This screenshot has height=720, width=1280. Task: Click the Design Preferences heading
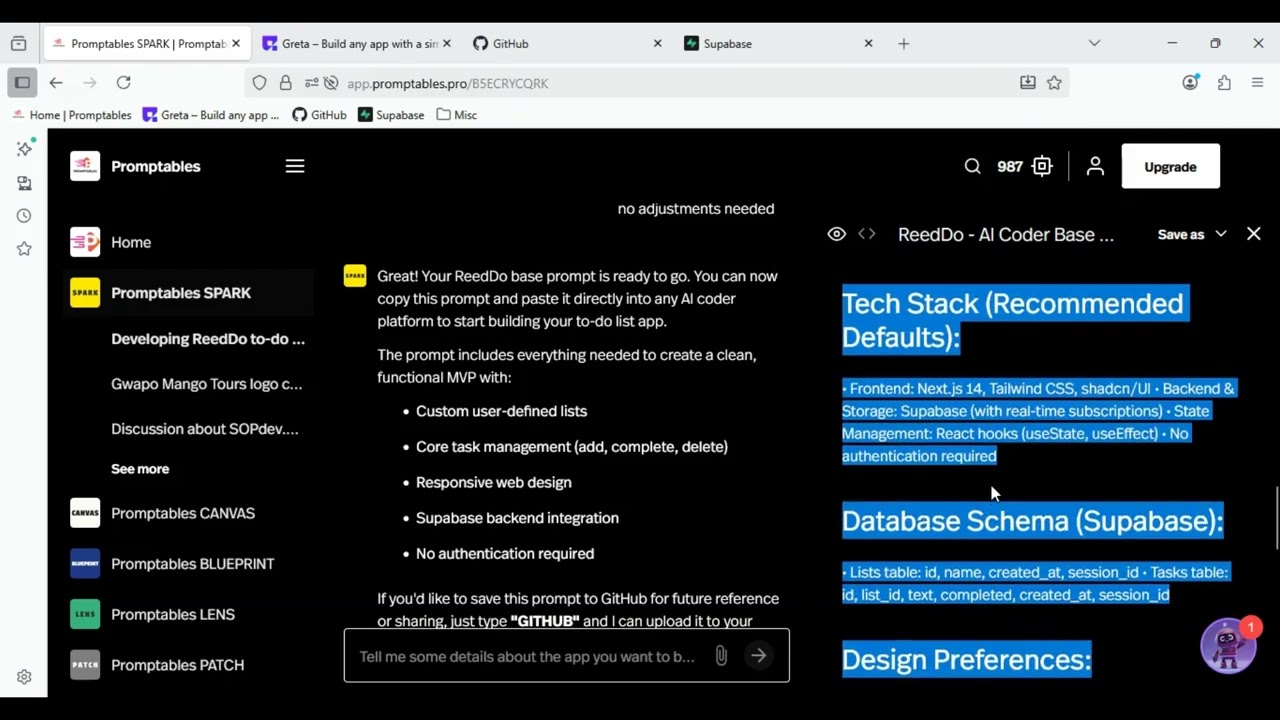[966, 660]
